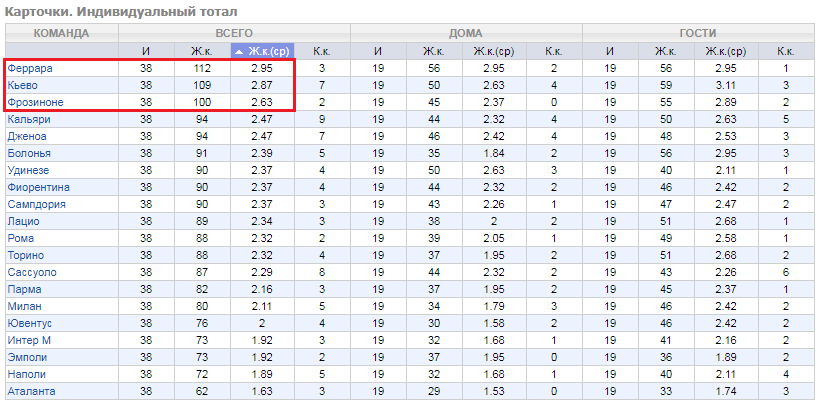Screen dimensions: 818x403
Task: Sort by the К.к. column under ДОМА
Action: pos(554,51)
